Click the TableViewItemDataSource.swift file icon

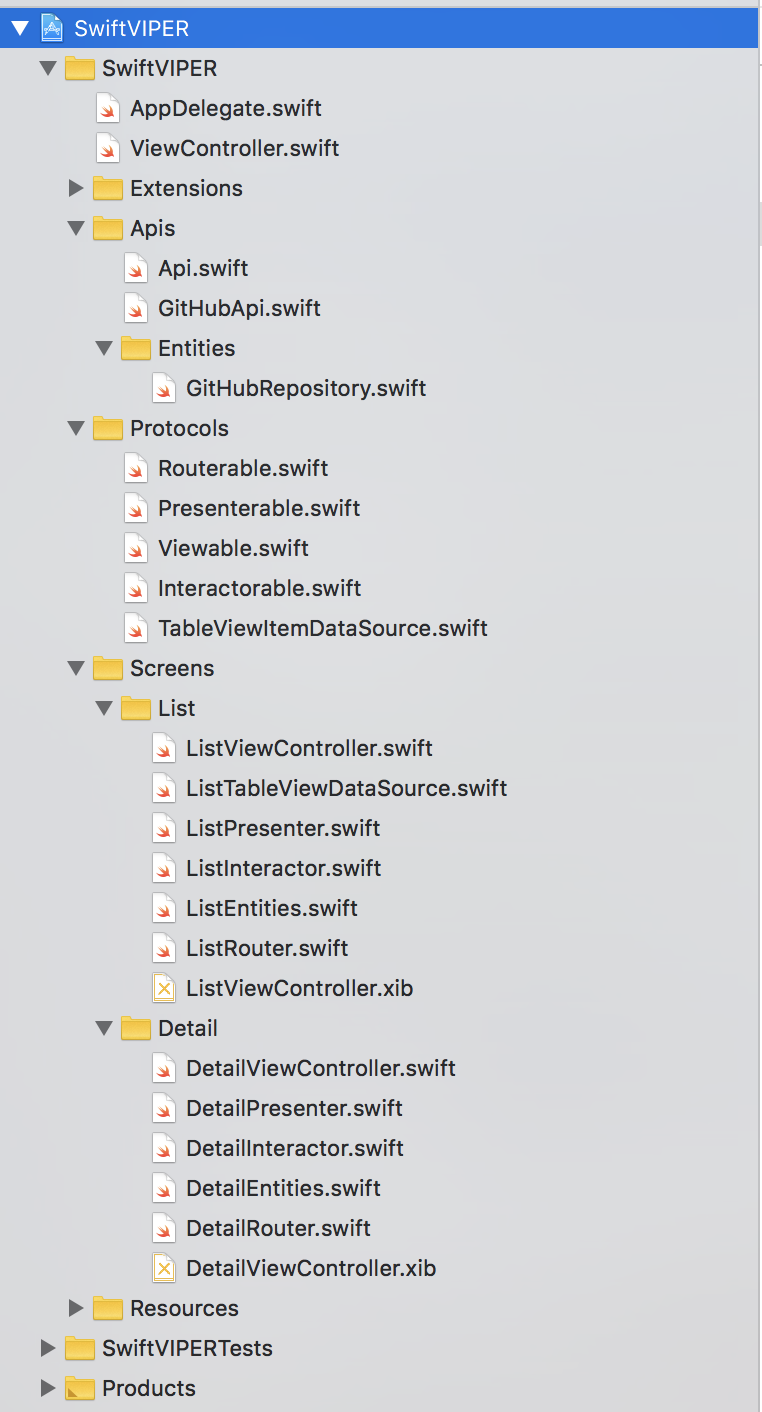136,628
